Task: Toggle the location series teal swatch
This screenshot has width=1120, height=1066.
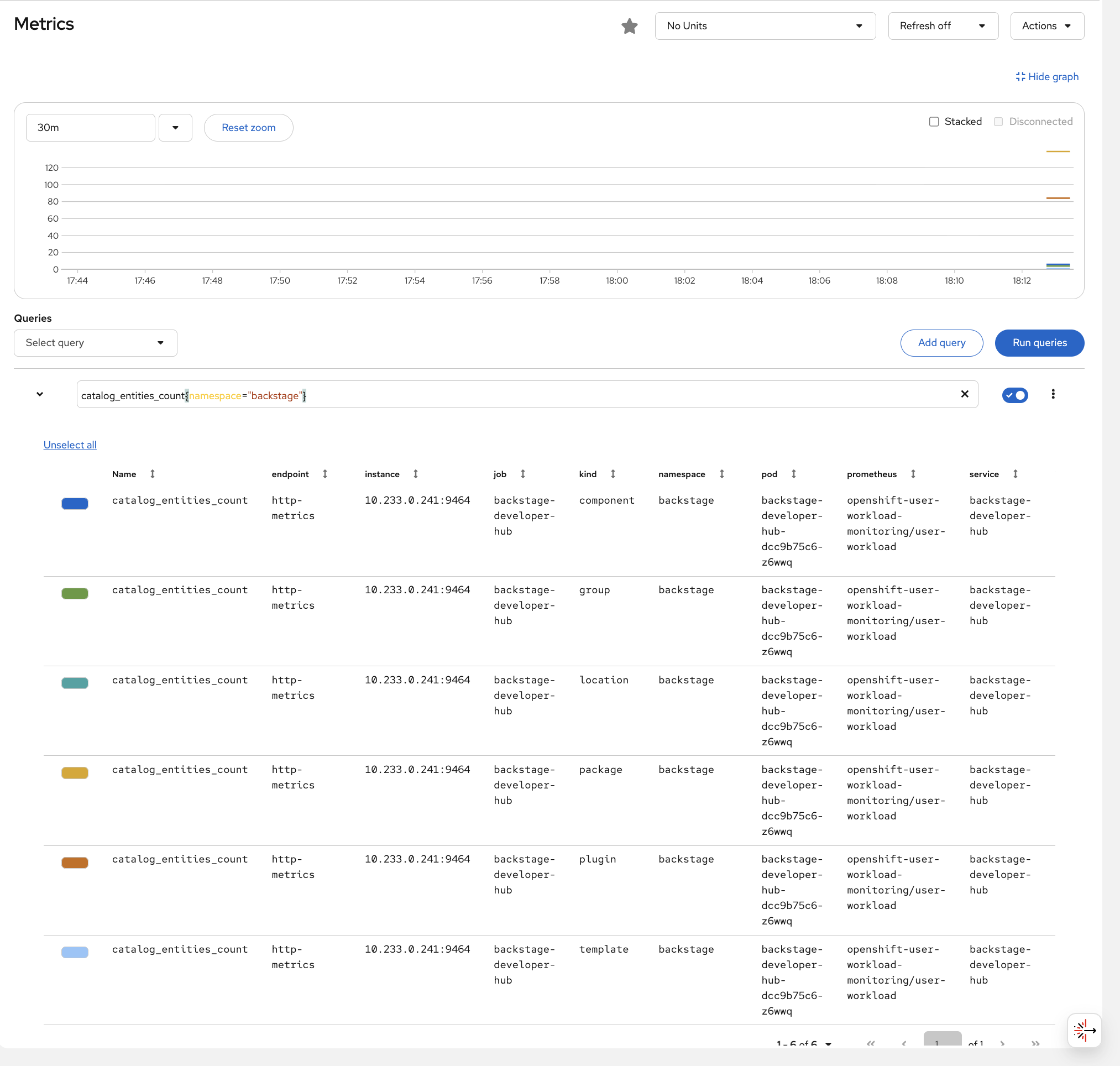Action: [75, 683]
